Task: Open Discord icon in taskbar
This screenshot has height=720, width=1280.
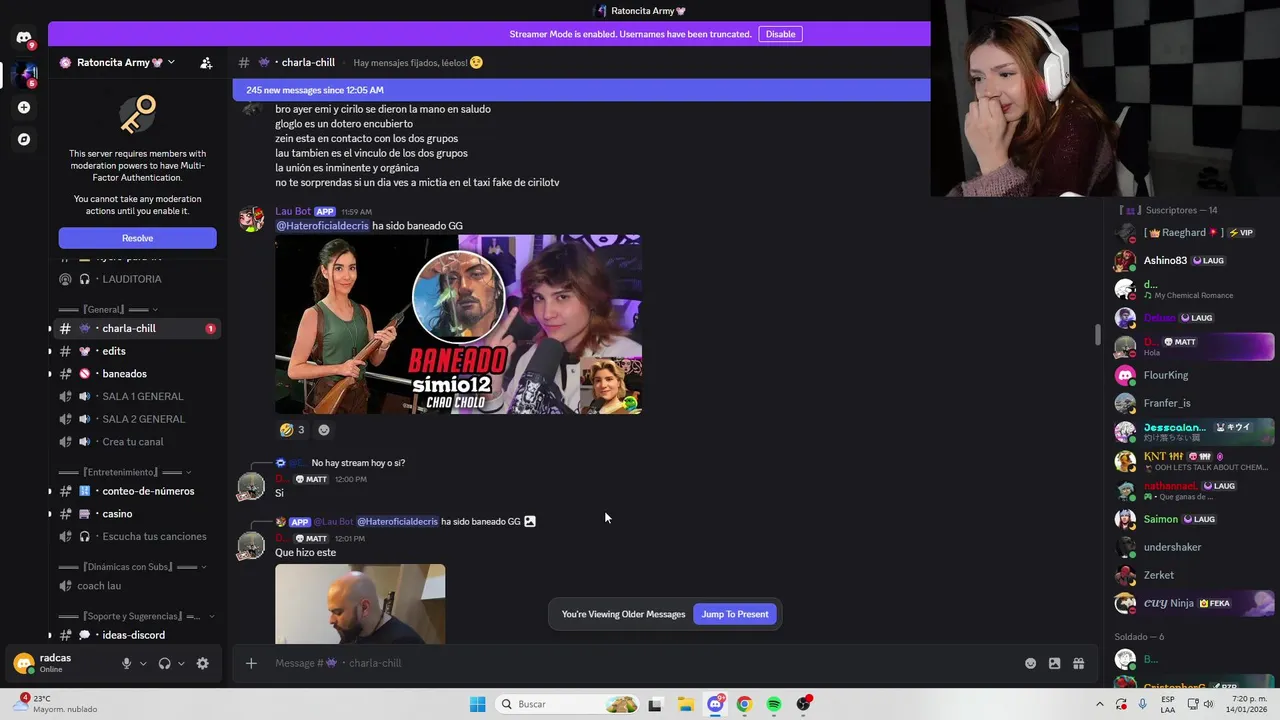Action: (x=716, y=704)
